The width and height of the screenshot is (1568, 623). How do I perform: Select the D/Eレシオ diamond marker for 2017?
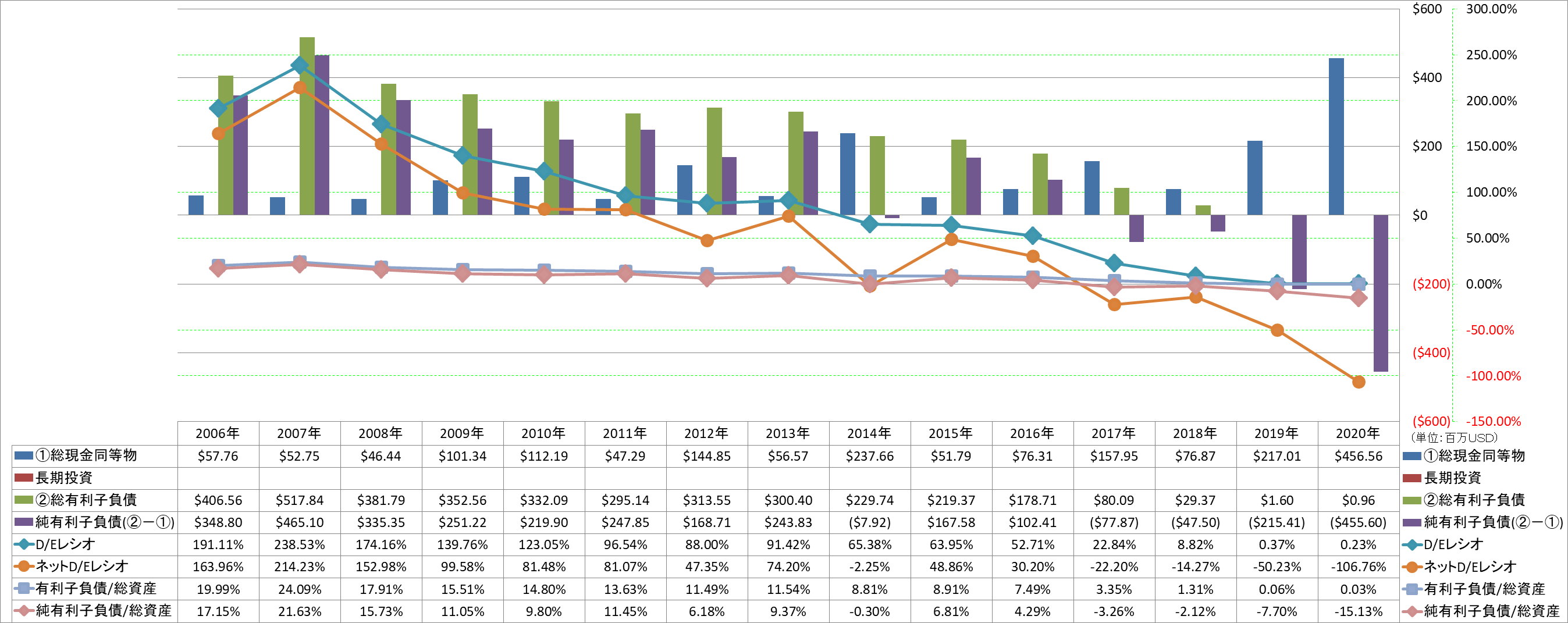[x=1114, y=263]
